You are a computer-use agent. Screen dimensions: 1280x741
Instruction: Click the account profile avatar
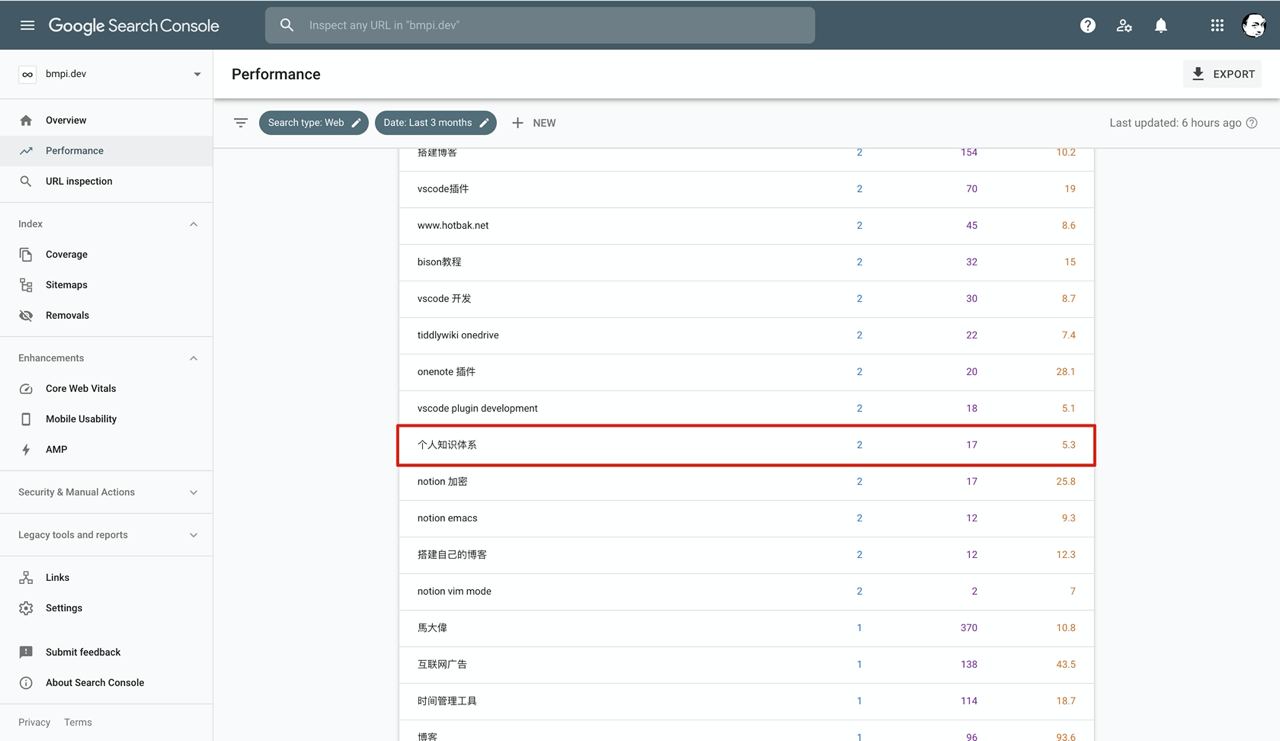click(x=1254, y=25)
